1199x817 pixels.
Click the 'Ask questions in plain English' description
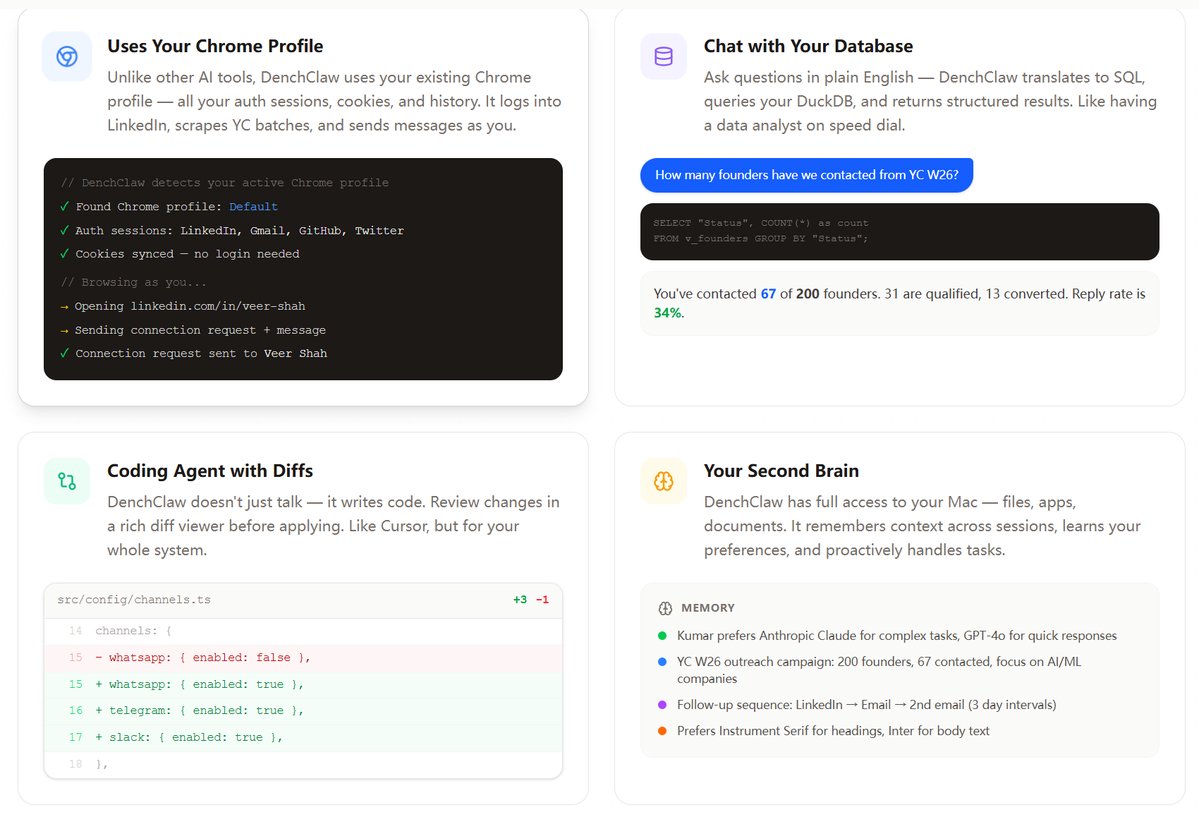[x=930, y=101]
